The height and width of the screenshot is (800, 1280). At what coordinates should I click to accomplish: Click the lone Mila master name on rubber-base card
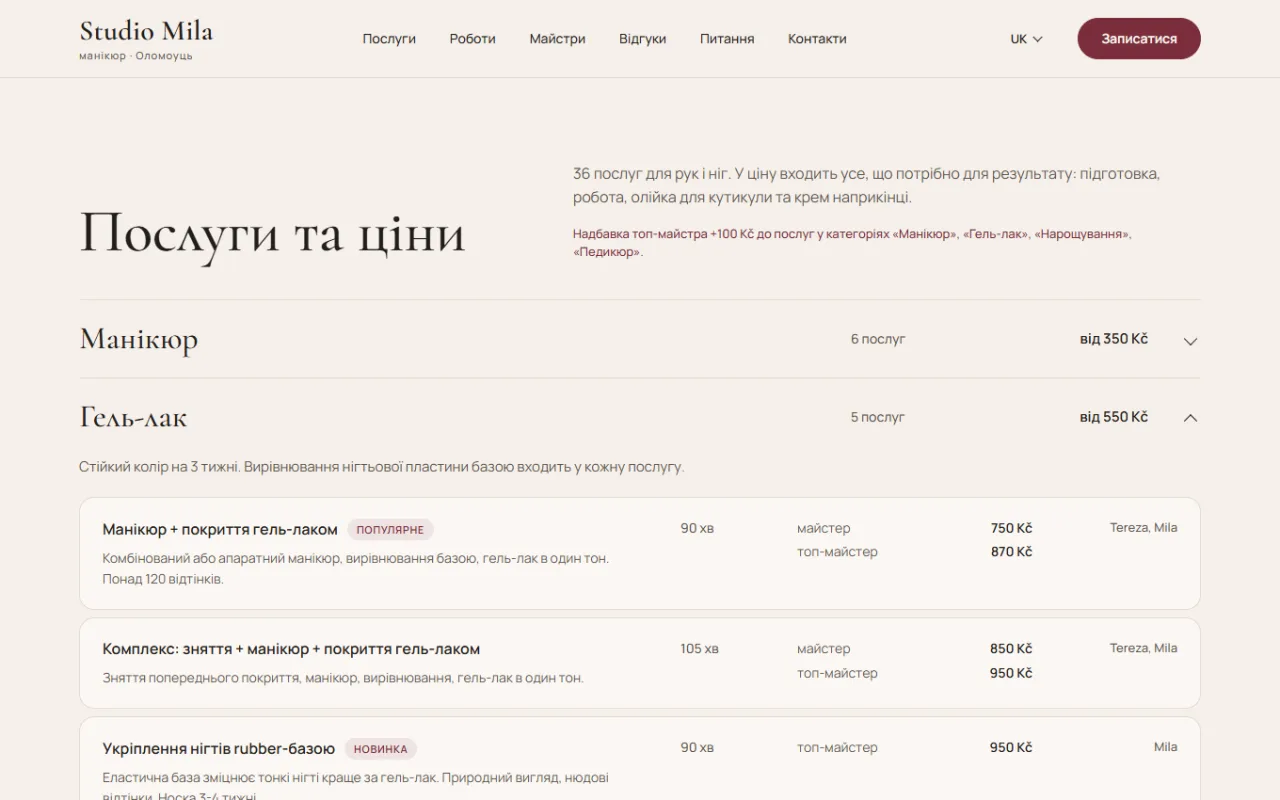[1165, 747]
